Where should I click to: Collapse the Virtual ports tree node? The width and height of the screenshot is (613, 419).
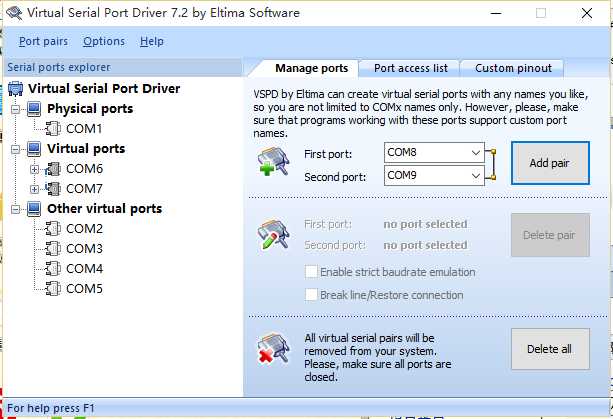pyautogui.click(x=15, y=149)
